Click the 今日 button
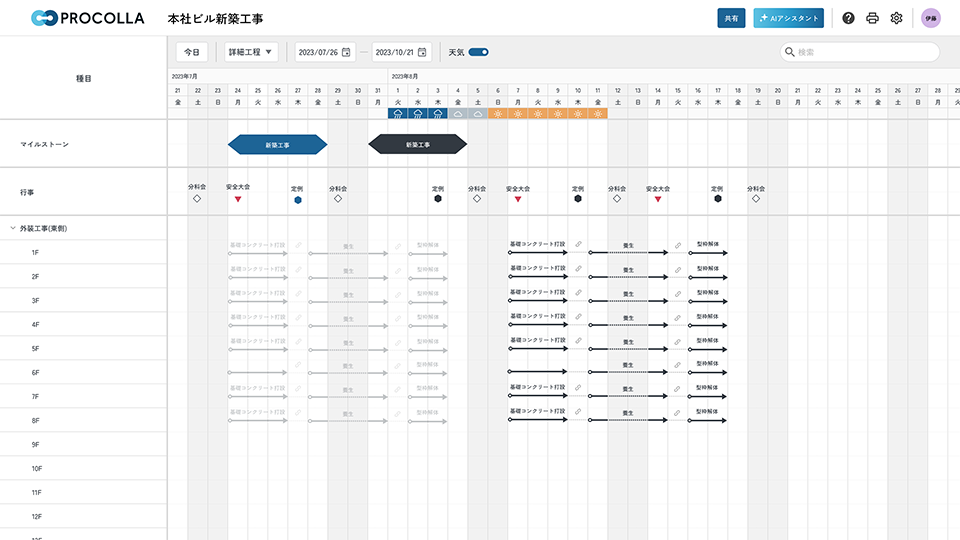Screen dimensions: 960x540 coord(192,52)
